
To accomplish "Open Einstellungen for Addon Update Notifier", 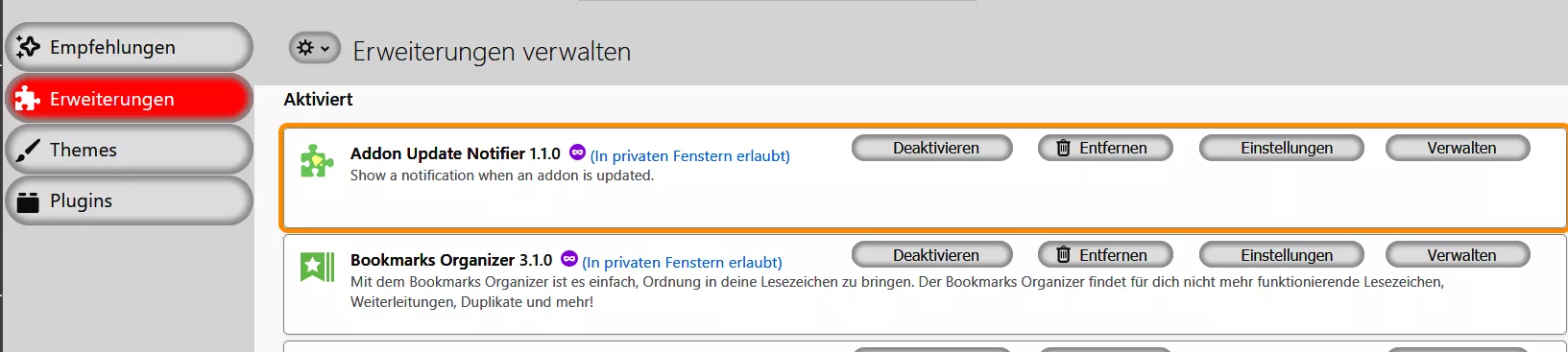I will click(x=1282, y=148).
